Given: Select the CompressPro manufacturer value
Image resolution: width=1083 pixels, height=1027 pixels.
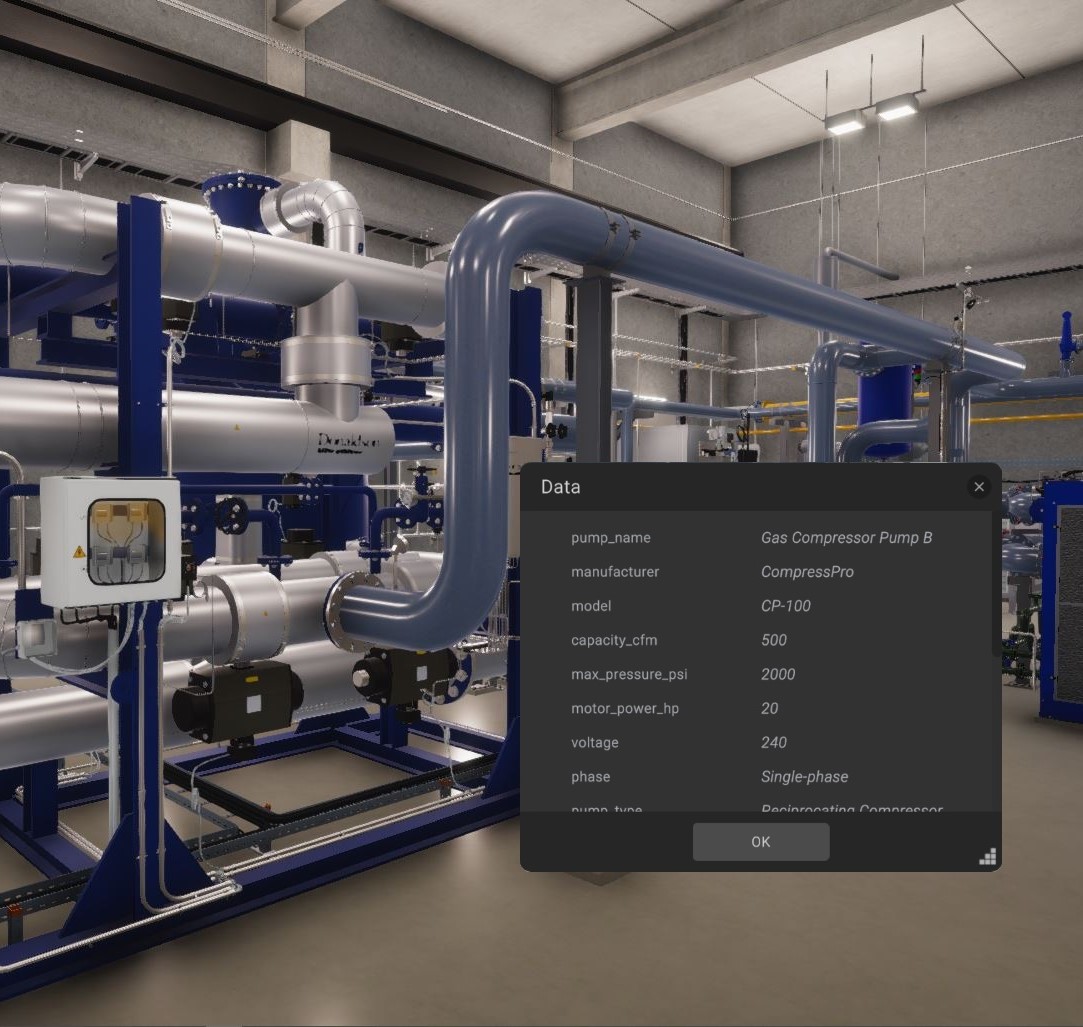Looking at the screenshot, I should [x=807, y=572].
